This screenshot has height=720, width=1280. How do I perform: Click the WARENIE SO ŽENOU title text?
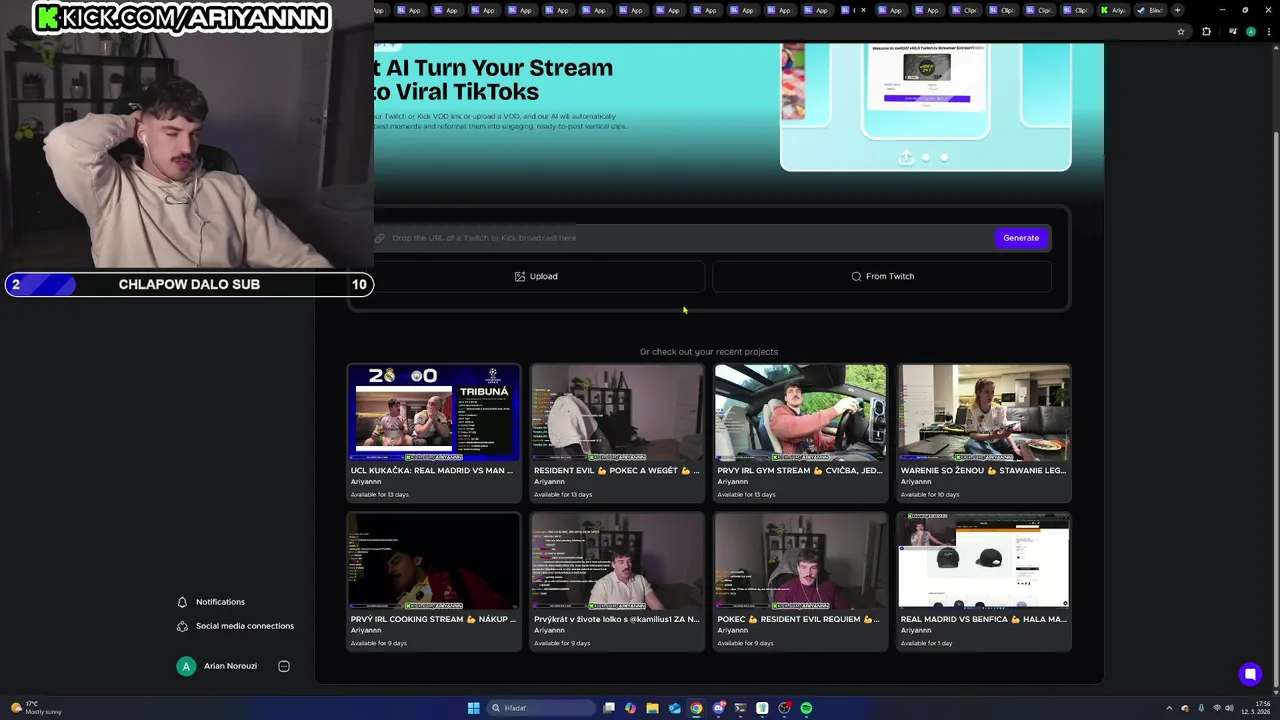pos(983,470)
